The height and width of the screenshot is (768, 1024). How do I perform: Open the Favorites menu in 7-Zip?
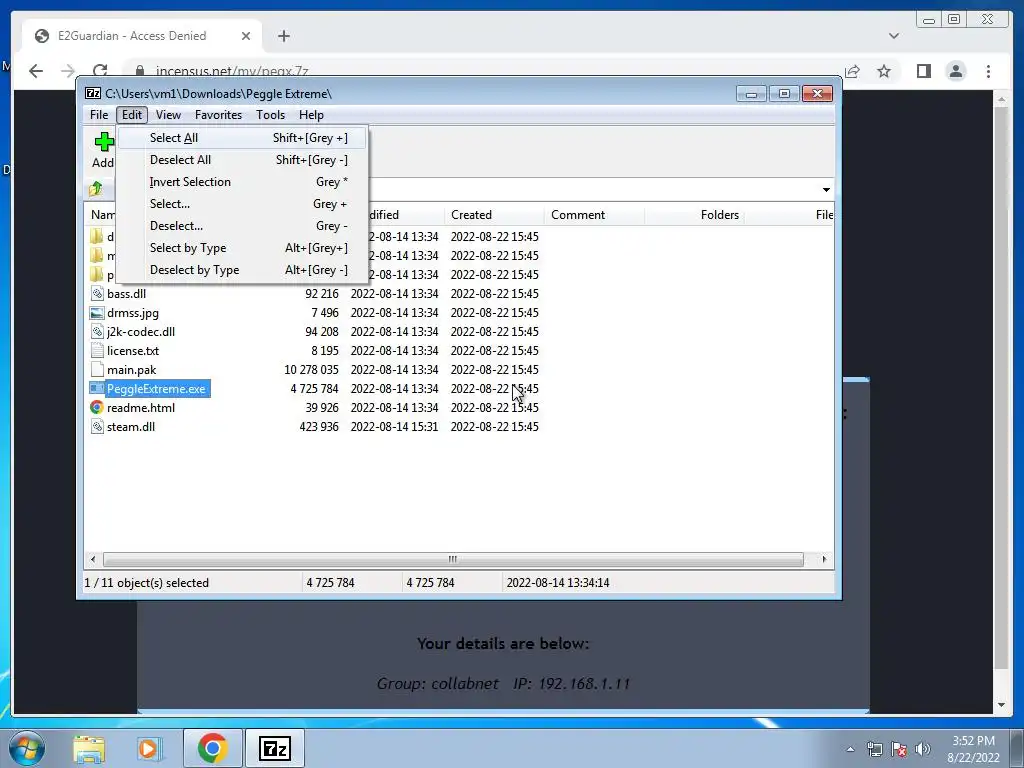[218, 115]
